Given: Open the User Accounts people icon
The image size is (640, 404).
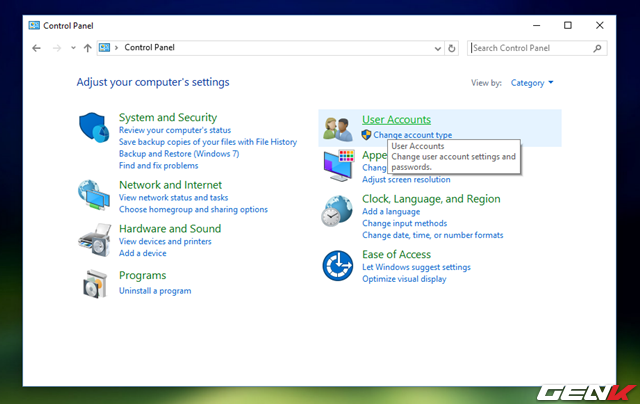Looking at the screenshot, I should pyautogui.click(x=338, y=129).
